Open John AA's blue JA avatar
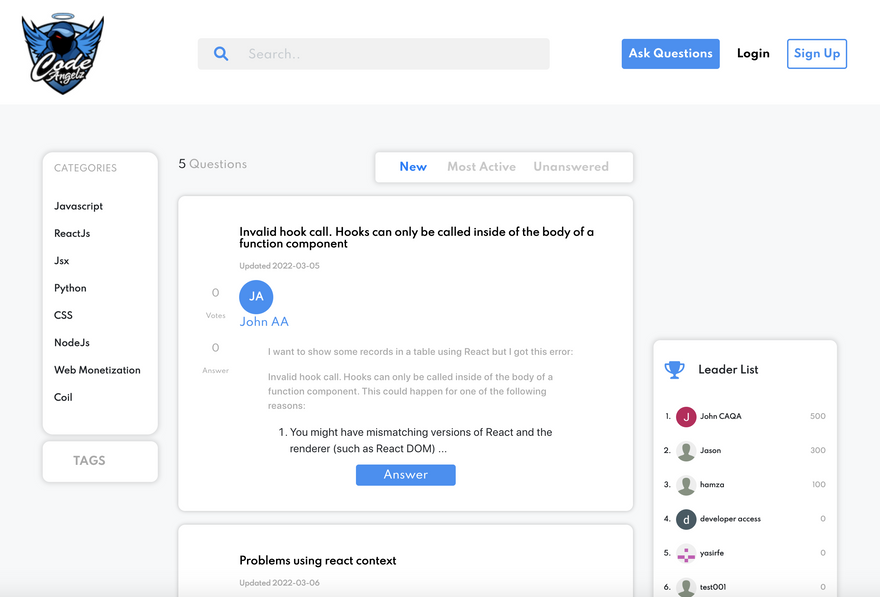The width and height of the screenshot is (880, 597). click(x=256, y=297)
